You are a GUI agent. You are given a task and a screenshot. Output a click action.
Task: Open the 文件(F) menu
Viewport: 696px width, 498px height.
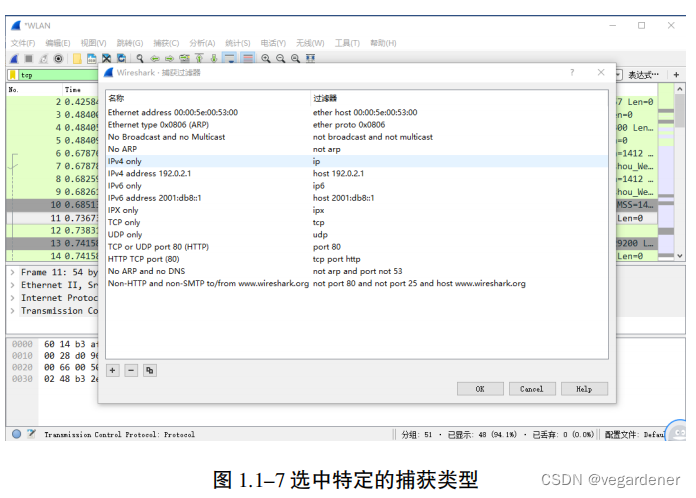coord(23,43)
